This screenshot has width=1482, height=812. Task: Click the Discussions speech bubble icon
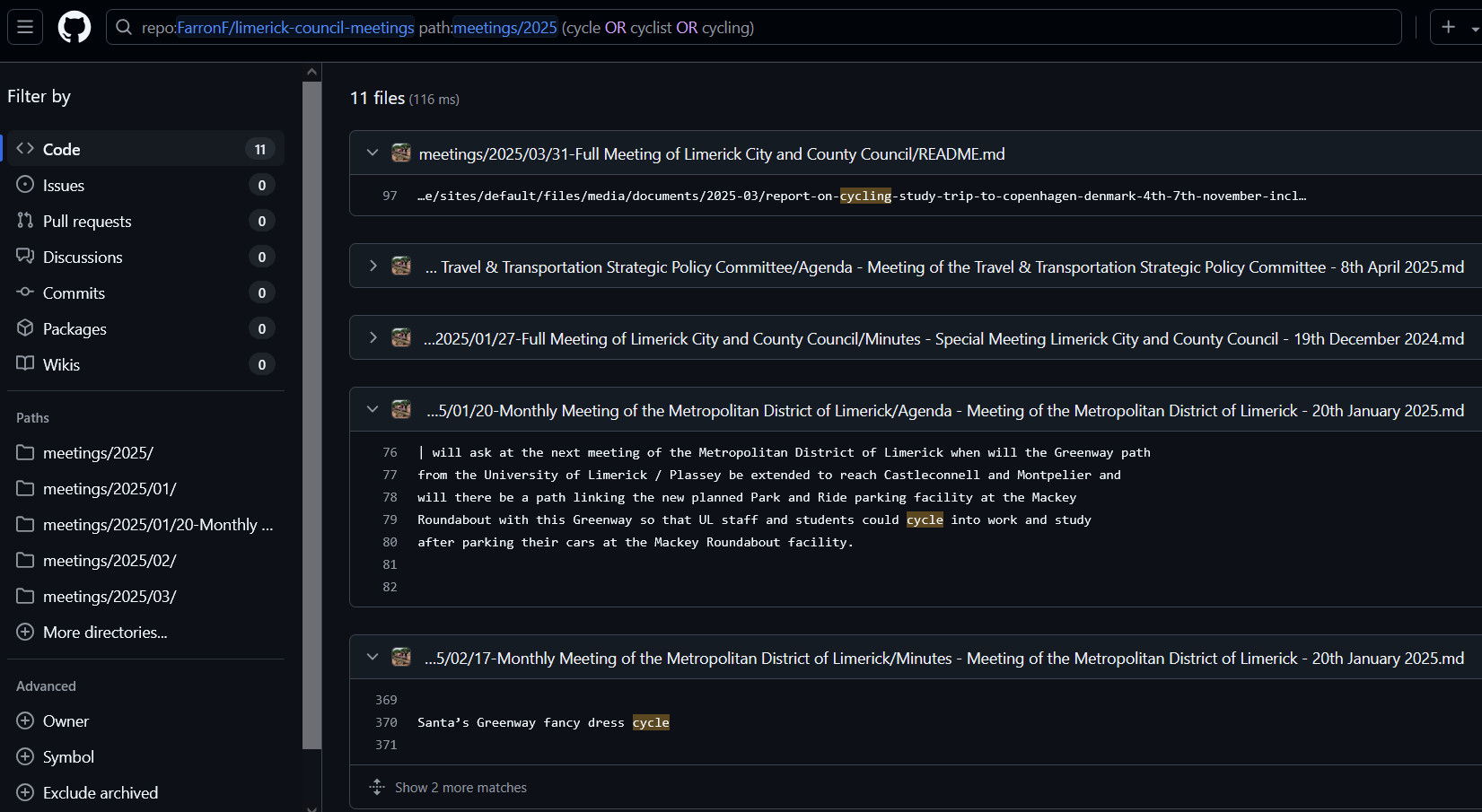tap(25, 256)
